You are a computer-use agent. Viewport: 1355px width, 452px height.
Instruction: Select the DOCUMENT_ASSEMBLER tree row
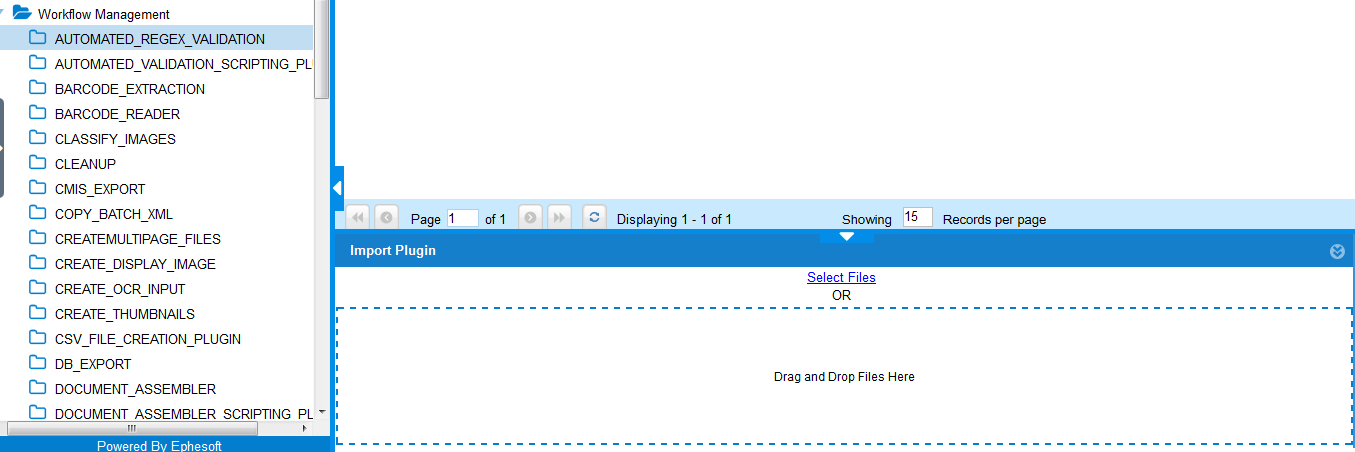(x=157, y=389)
